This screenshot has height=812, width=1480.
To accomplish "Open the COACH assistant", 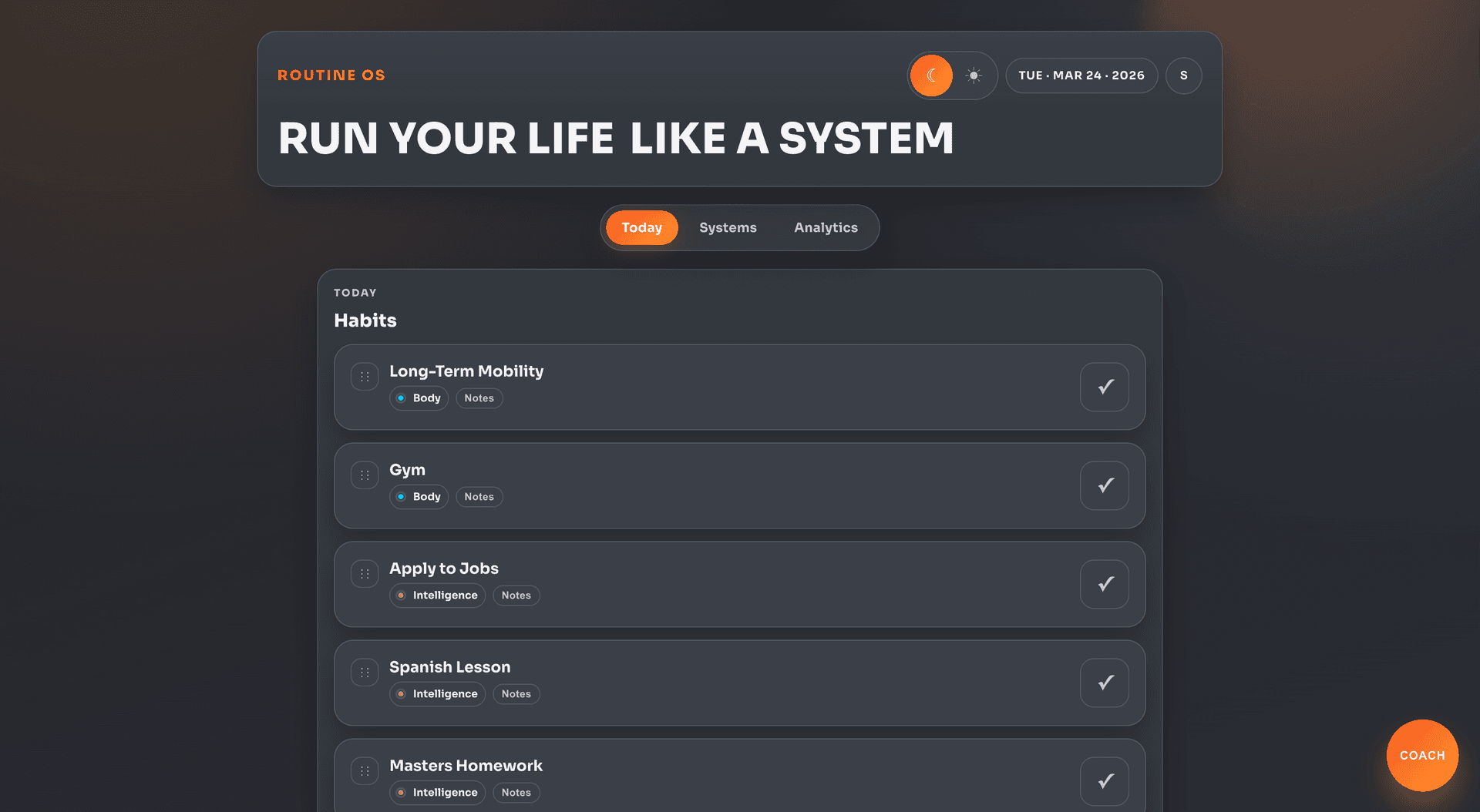I will [1421, 756].
